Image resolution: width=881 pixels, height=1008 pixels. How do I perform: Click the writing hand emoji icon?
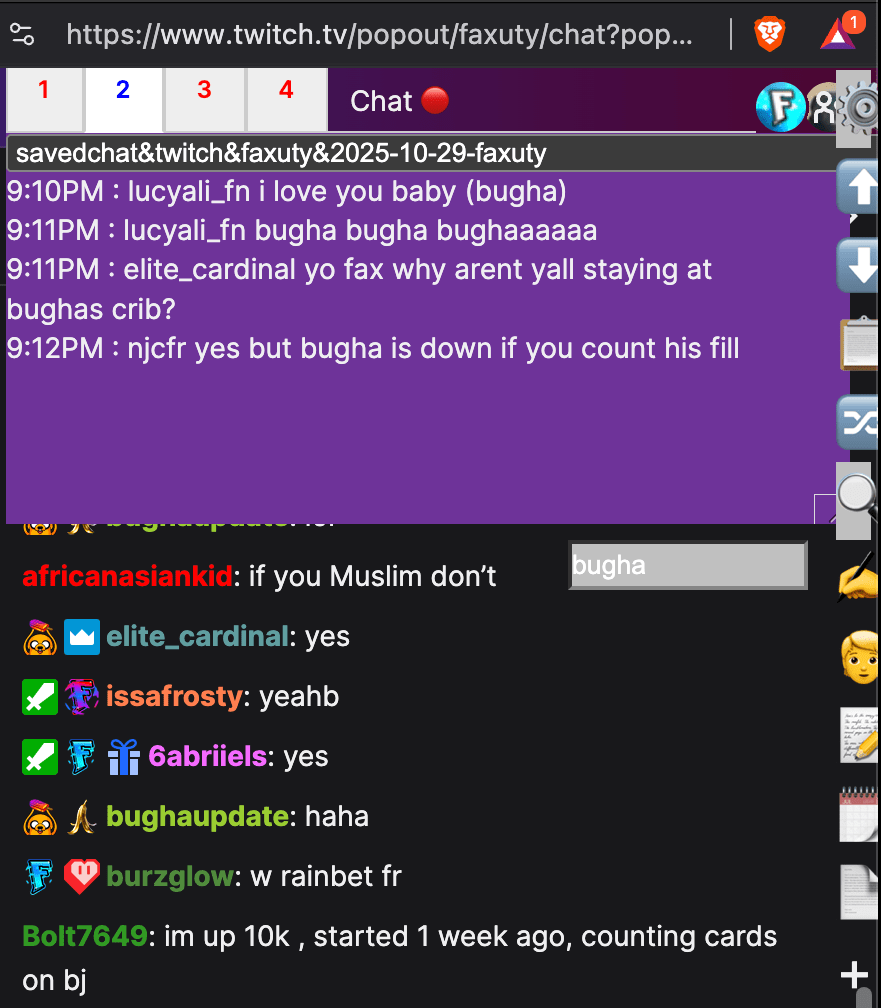860,578
